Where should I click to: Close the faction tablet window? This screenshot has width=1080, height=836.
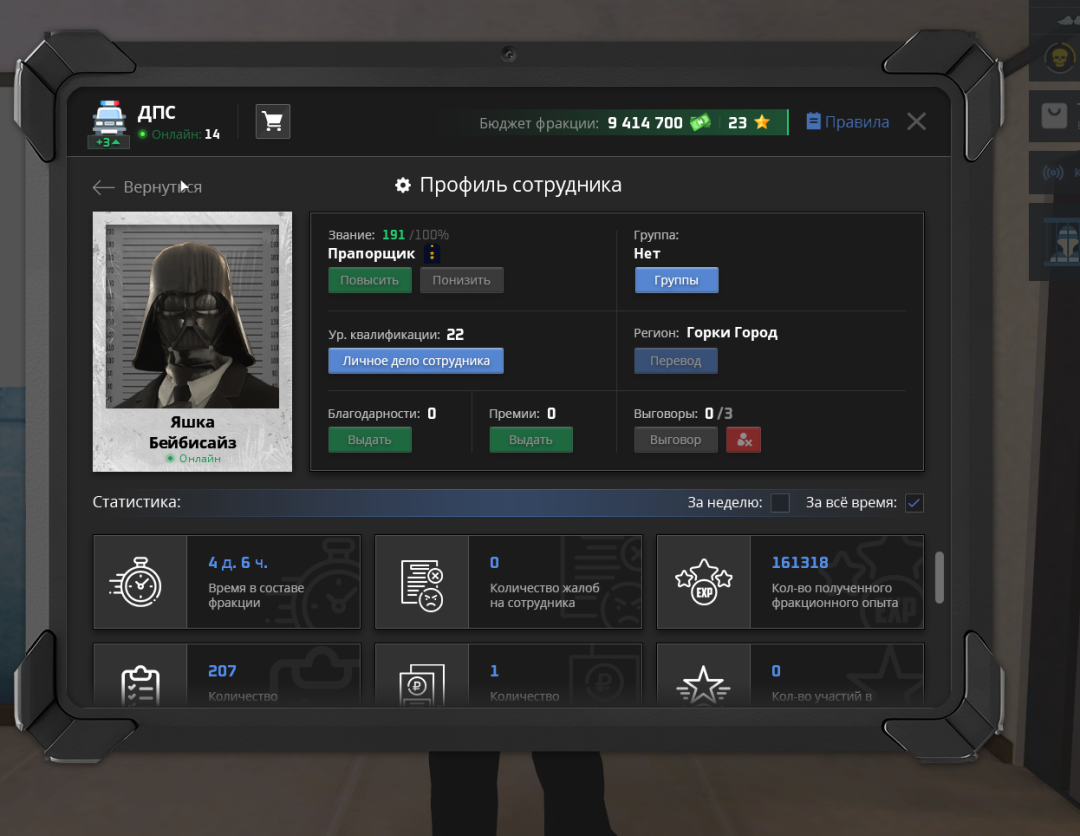(916, 122)
